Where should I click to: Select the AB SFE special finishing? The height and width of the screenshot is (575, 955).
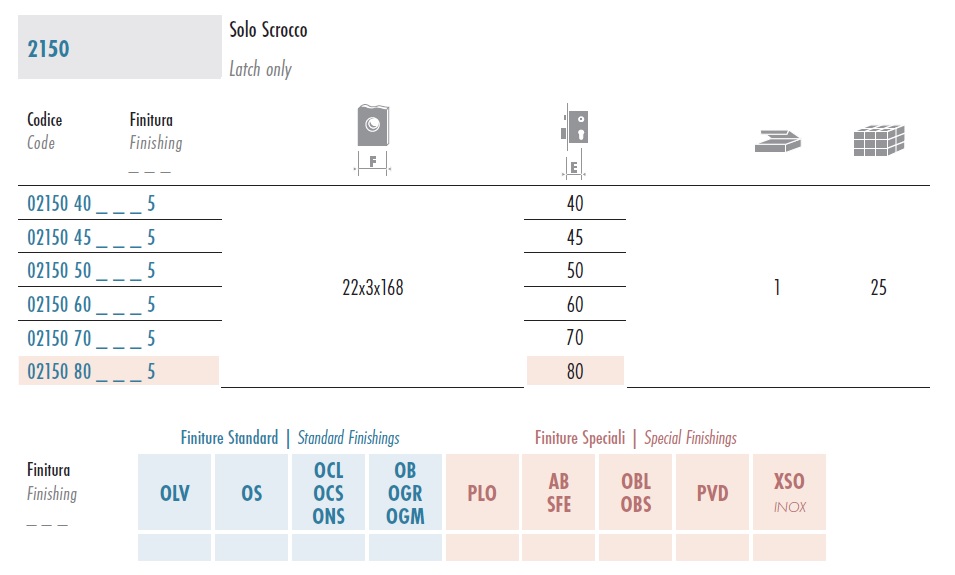click(559, 492)
